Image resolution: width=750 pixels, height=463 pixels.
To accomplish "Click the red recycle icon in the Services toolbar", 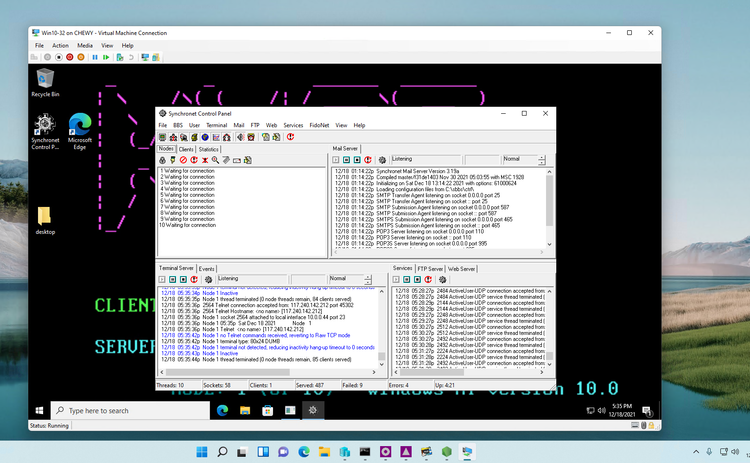I will click(428, 279).
